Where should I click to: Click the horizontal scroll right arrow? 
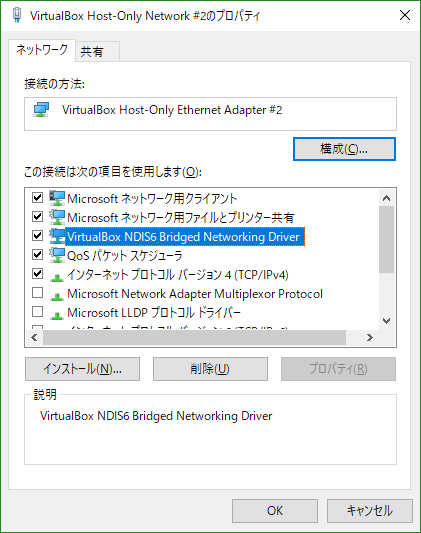click(x=370, y=338)
